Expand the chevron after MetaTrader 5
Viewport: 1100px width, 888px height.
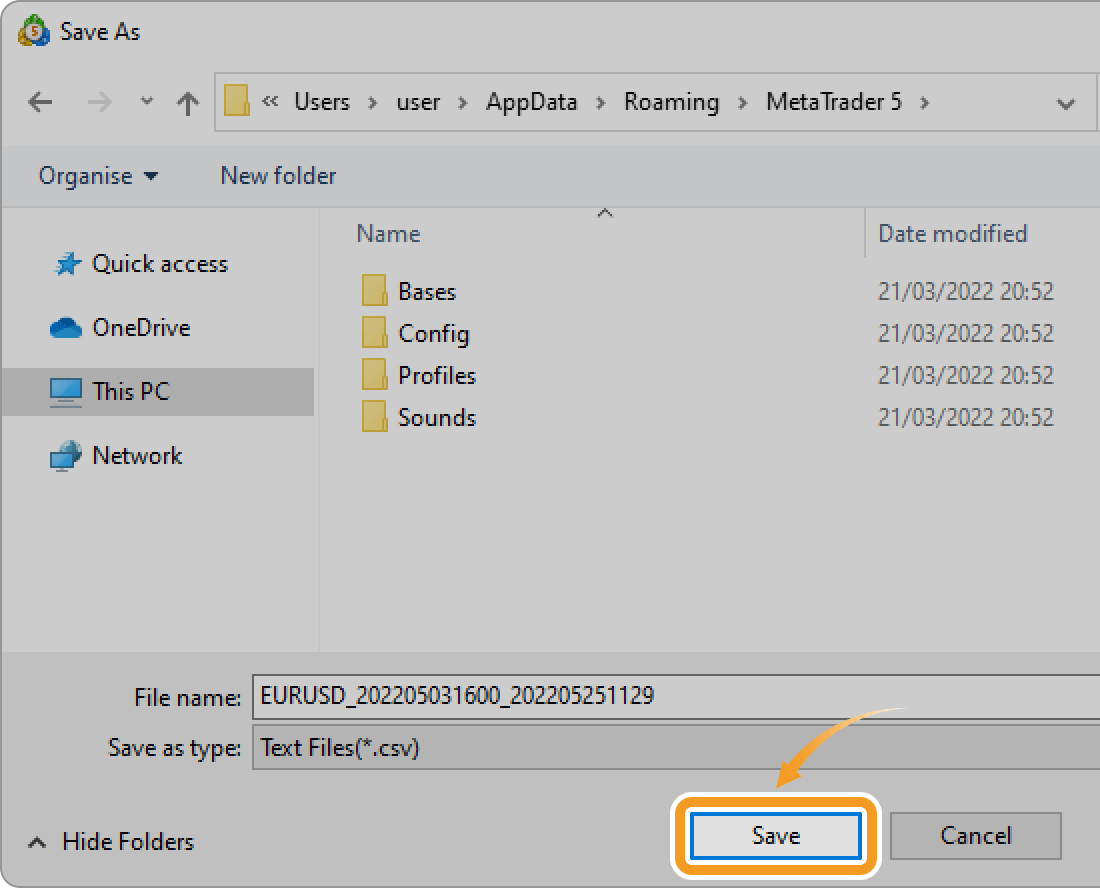click(x=925, y=103)
